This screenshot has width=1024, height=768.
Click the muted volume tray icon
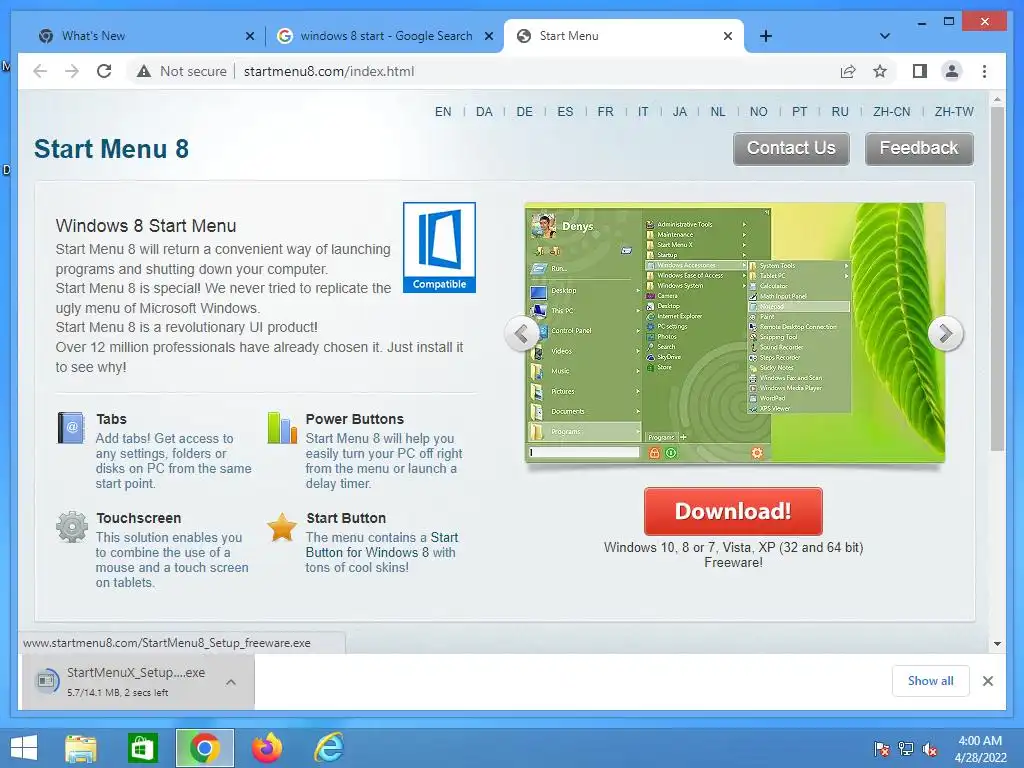click(x=930, y=749)
